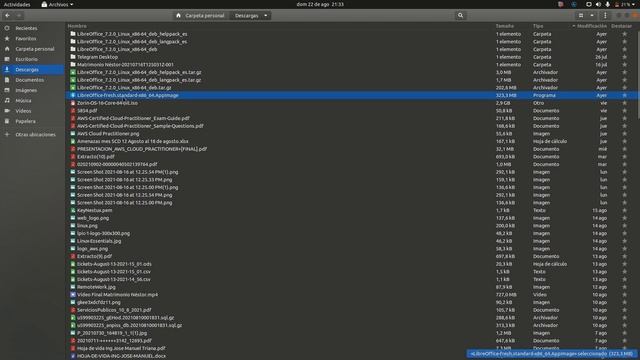Star the LibreOffice-fresh AppImage row
The width and height of the screenshot is (640, 360).
(624, 96)
